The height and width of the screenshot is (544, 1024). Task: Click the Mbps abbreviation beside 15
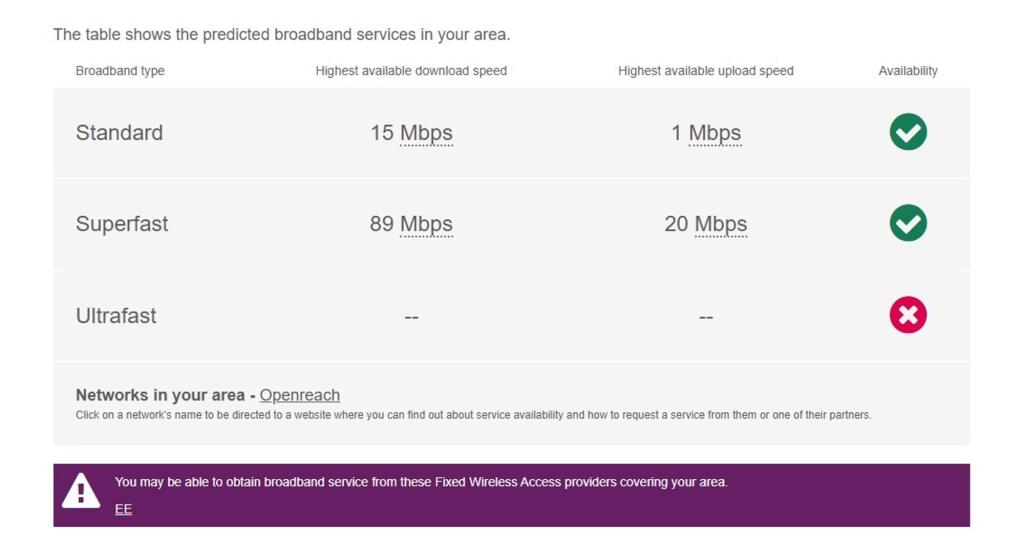pos(426,133)
